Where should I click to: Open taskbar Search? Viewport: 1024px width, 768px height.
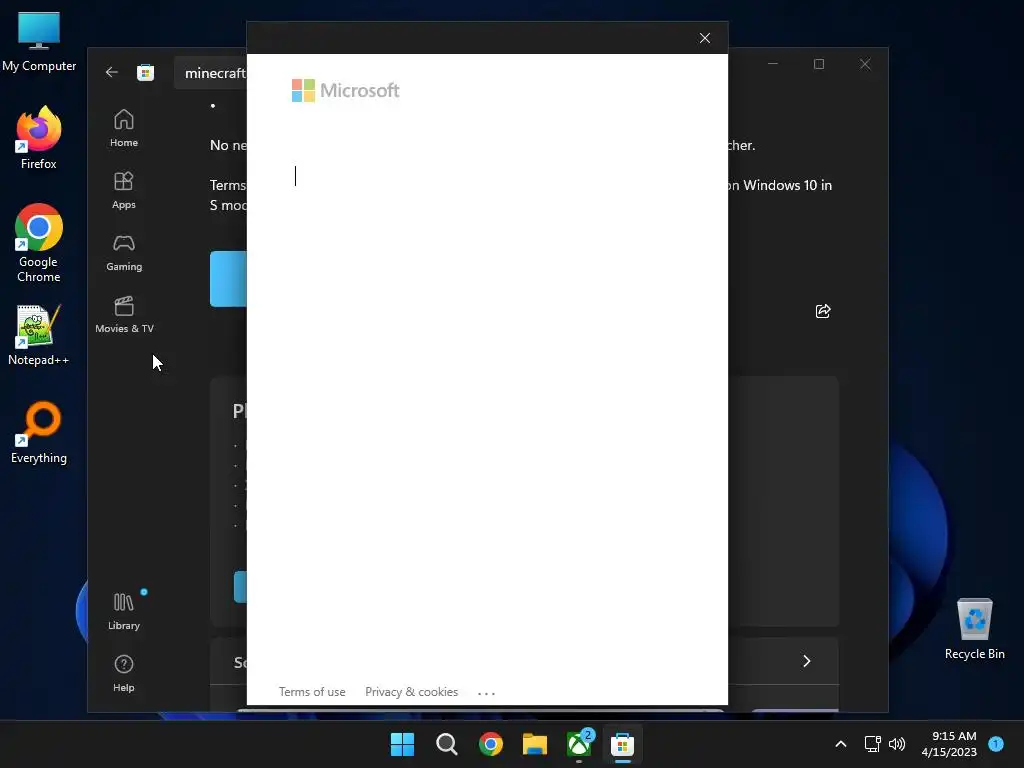point(447,744)
